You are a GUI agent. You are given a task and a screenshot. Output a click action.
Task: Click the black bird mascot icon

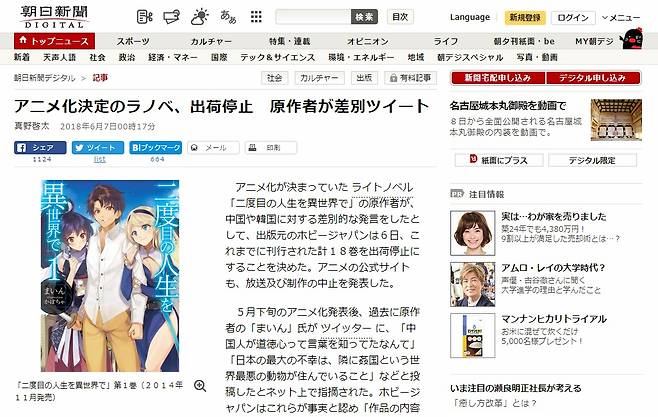[x=632, y=39]
